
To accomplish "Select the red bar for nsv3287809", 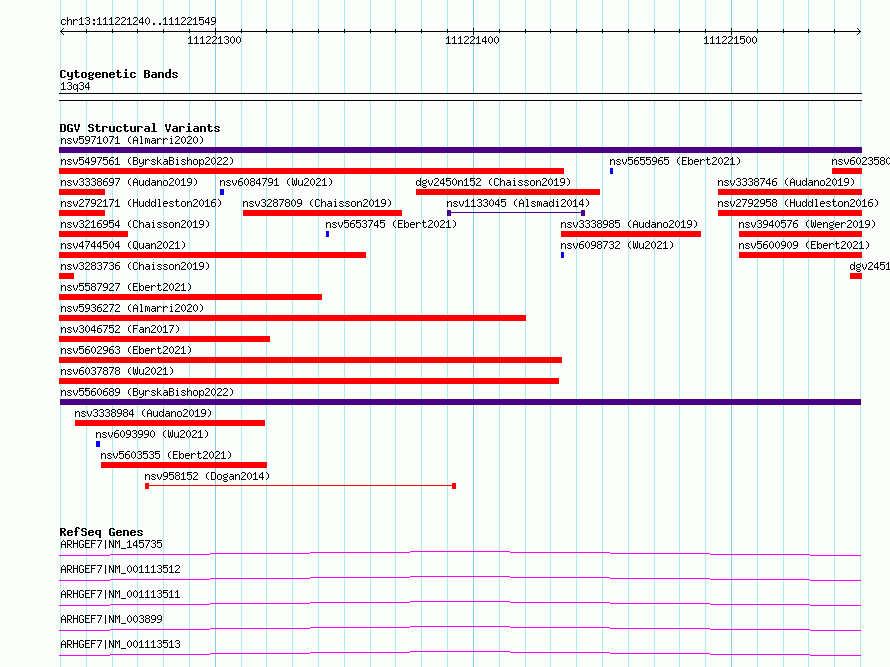I will click(322, 213).
